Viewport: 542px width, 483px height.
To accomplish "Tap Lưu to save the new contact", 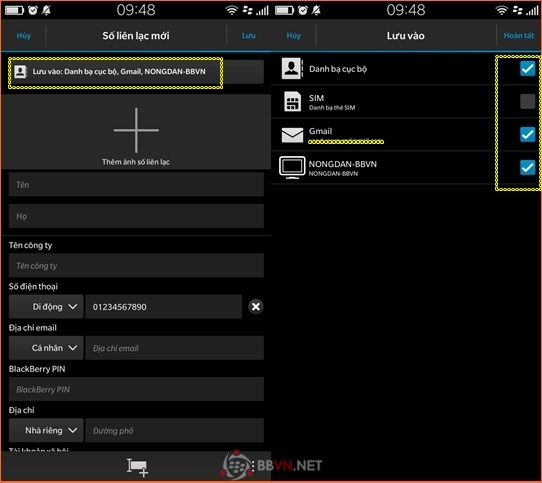I will point(249,36).
